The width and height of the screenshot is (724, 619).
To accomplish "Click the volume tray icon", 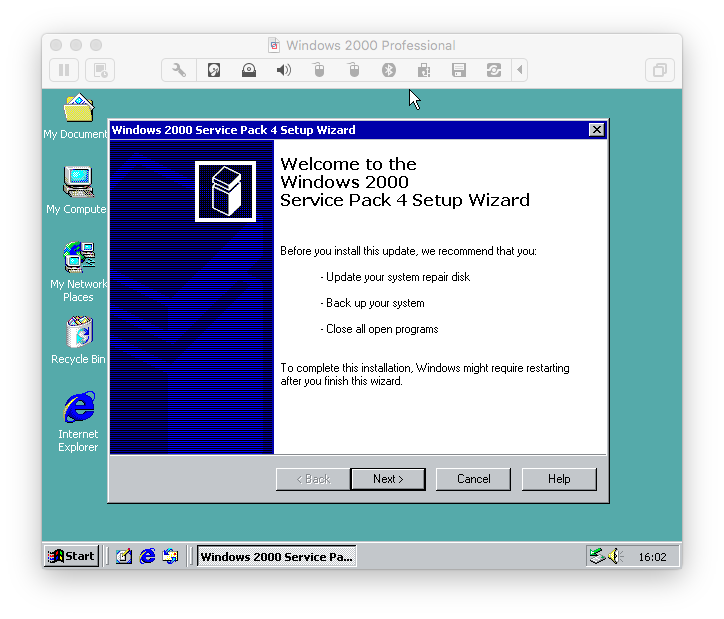I will (x=615, y=556).
